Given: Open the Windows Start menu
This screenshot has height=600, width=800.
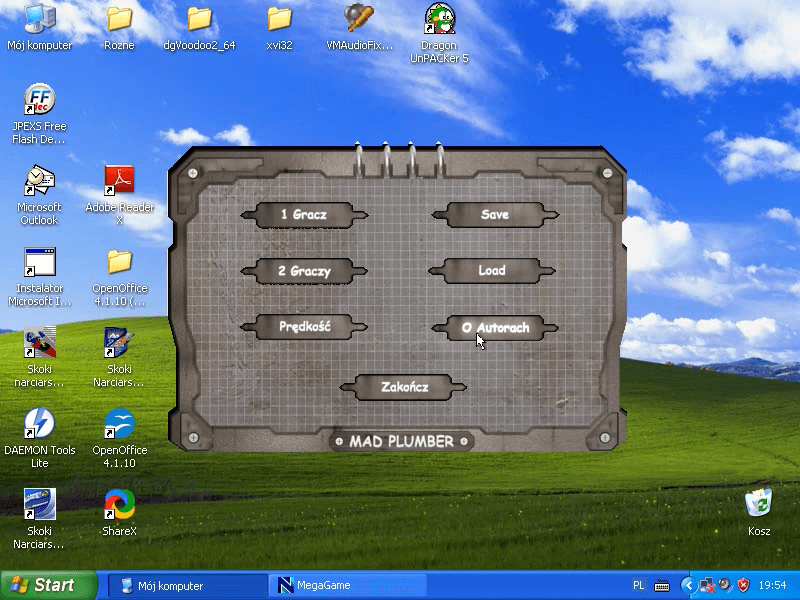Looking at the screenshot, I should tap(48, 585).
